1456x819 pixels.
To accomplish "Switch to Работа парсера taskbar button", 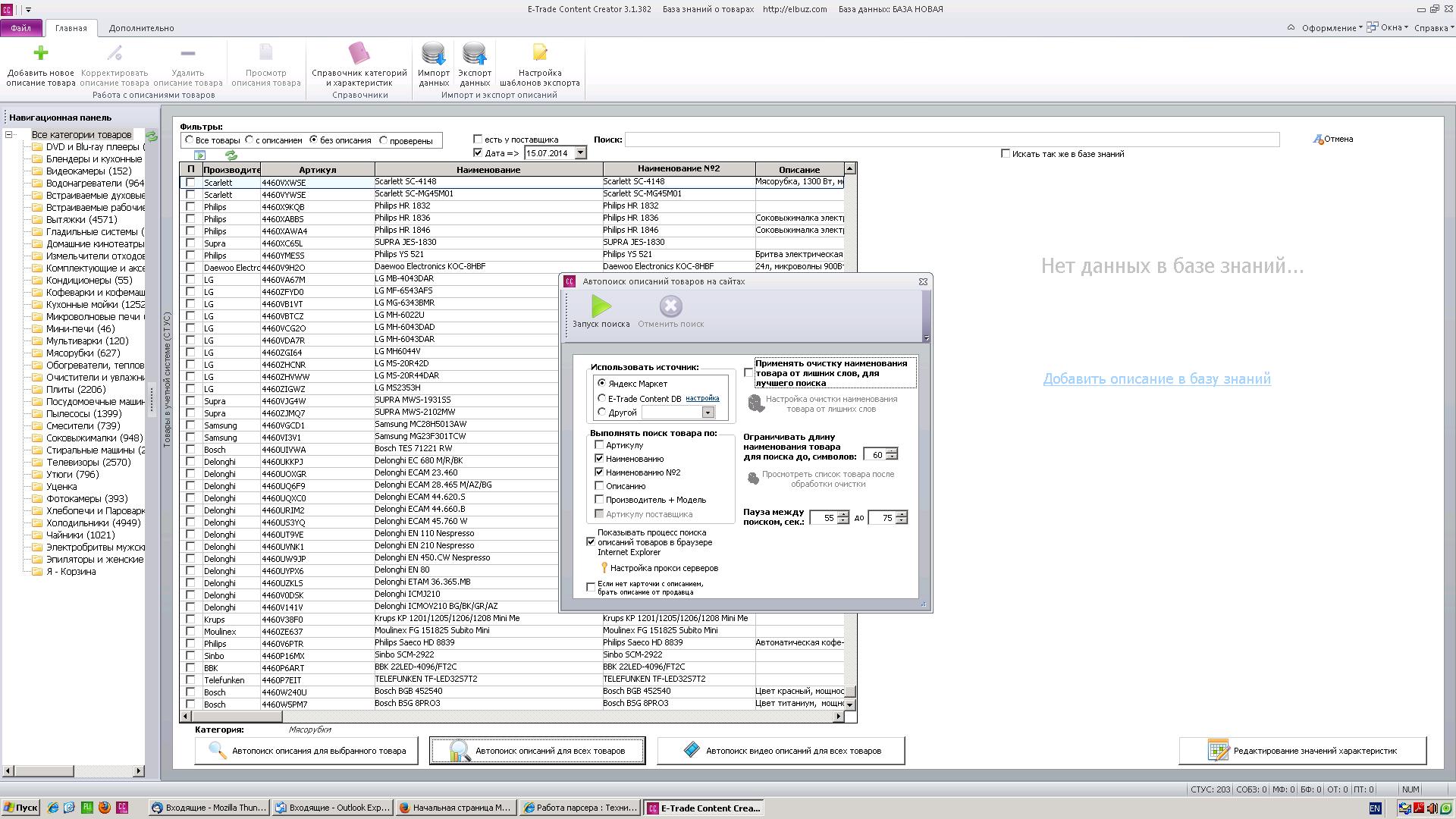I will pos(580,808).
